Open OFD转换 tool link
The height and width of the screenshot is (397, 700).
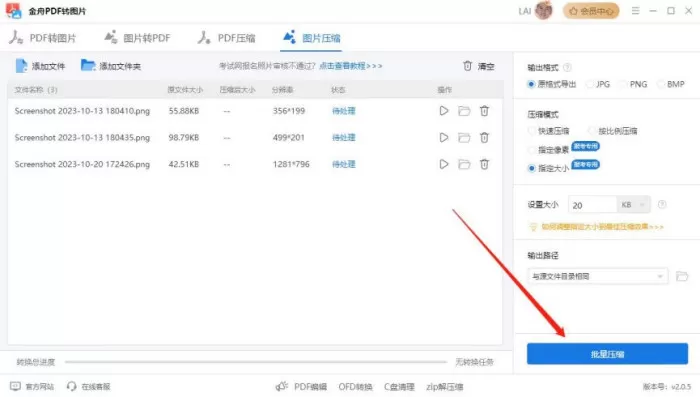tap(355, 387)
